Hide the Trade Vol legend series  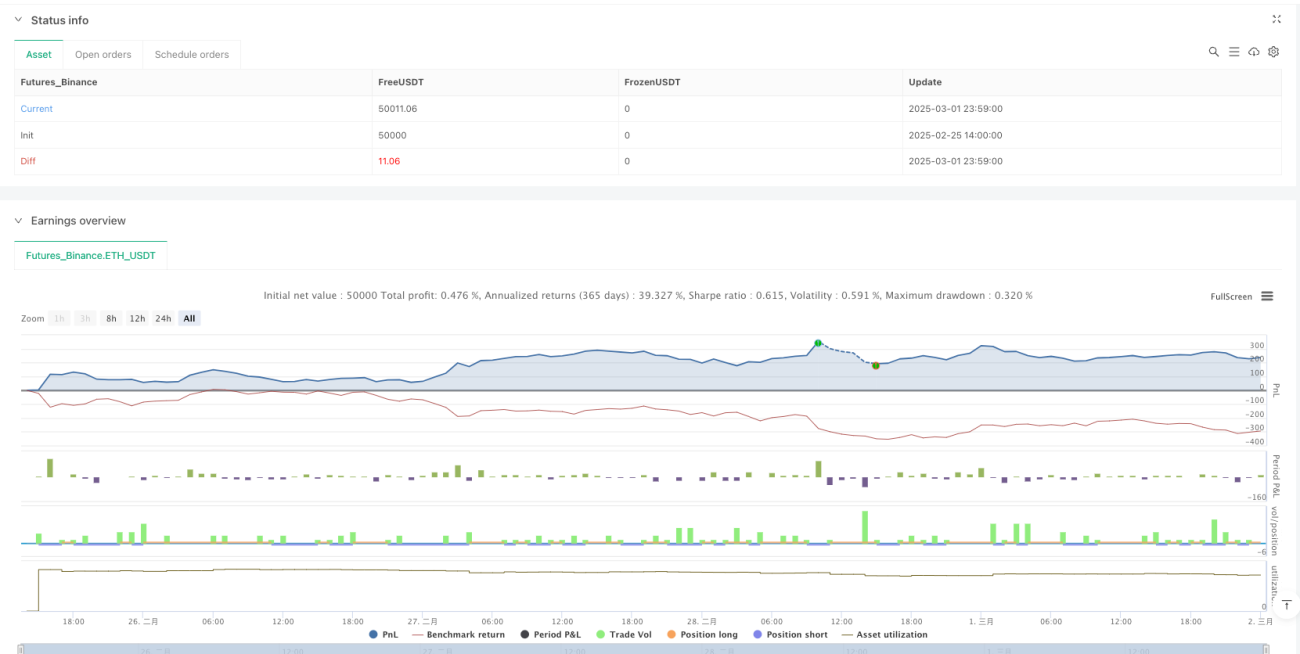tap(626, 634)
